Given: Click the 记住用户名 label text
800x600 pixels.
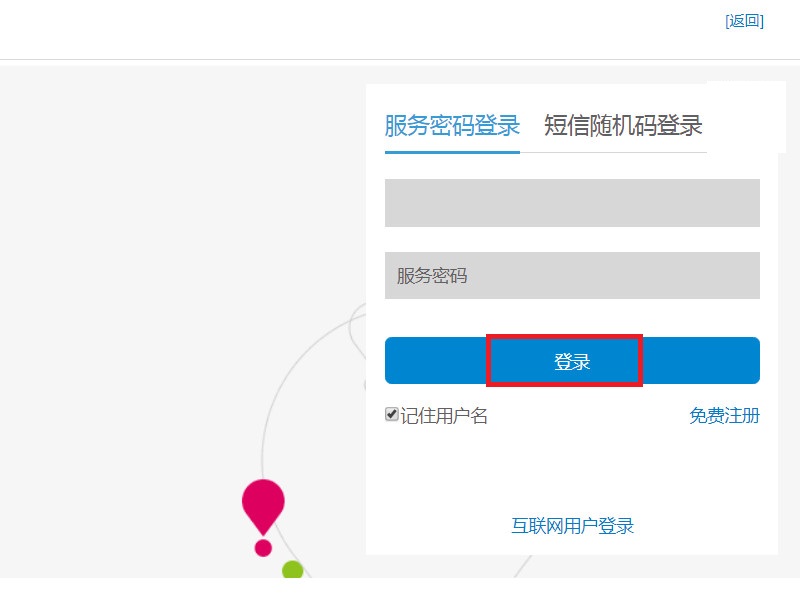Looking at the screenshot, I should tap(444, 416).
